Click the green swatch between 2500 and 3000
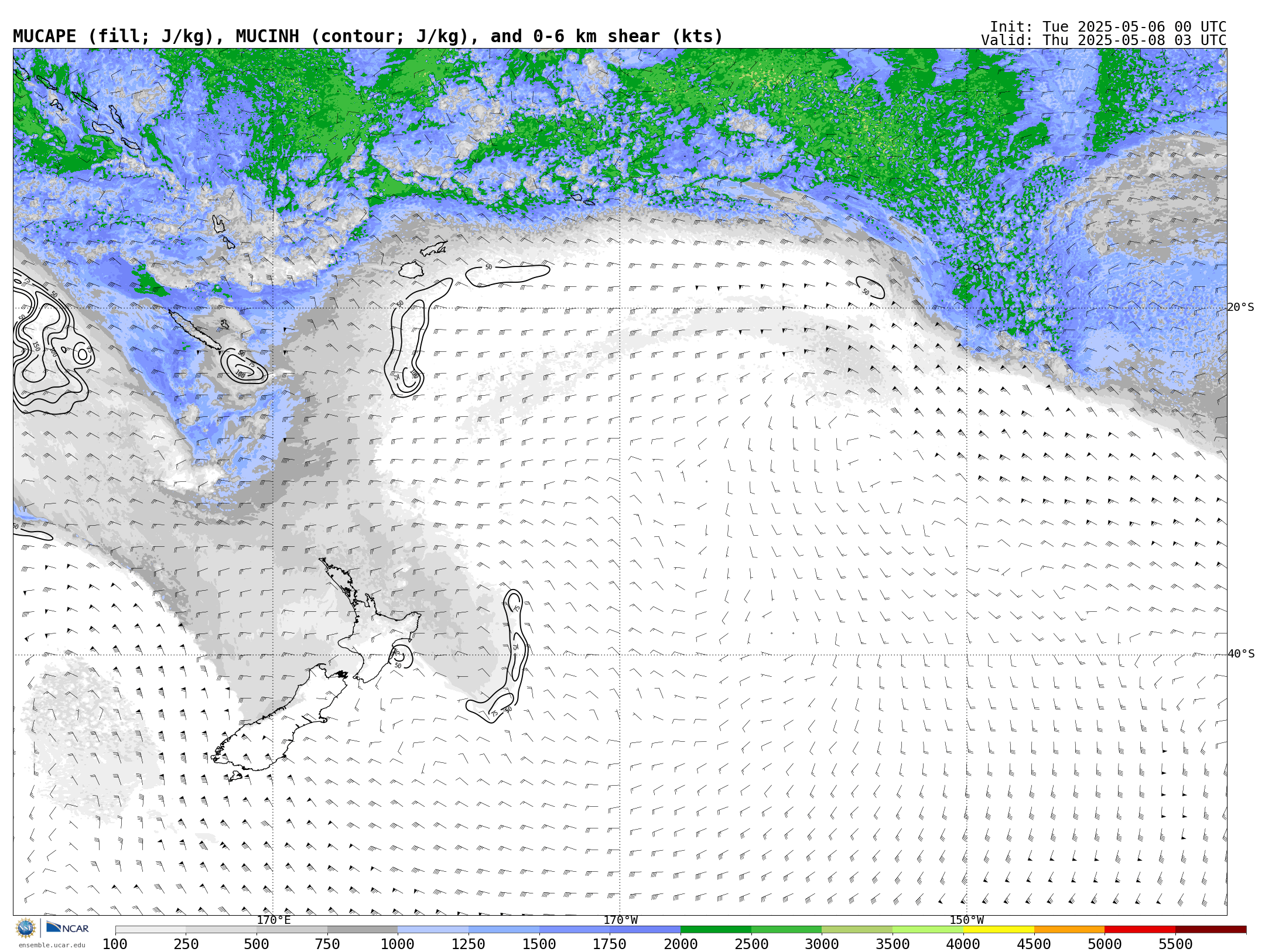Screen dimensions: 1265x952 point(787,930)
